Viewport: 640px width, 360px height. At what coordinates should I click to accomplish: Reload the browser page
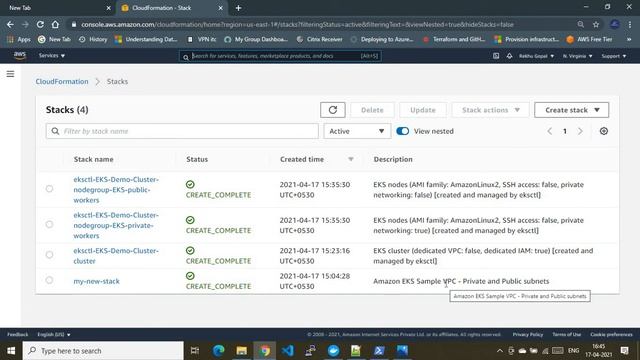[x=40, y=24]
